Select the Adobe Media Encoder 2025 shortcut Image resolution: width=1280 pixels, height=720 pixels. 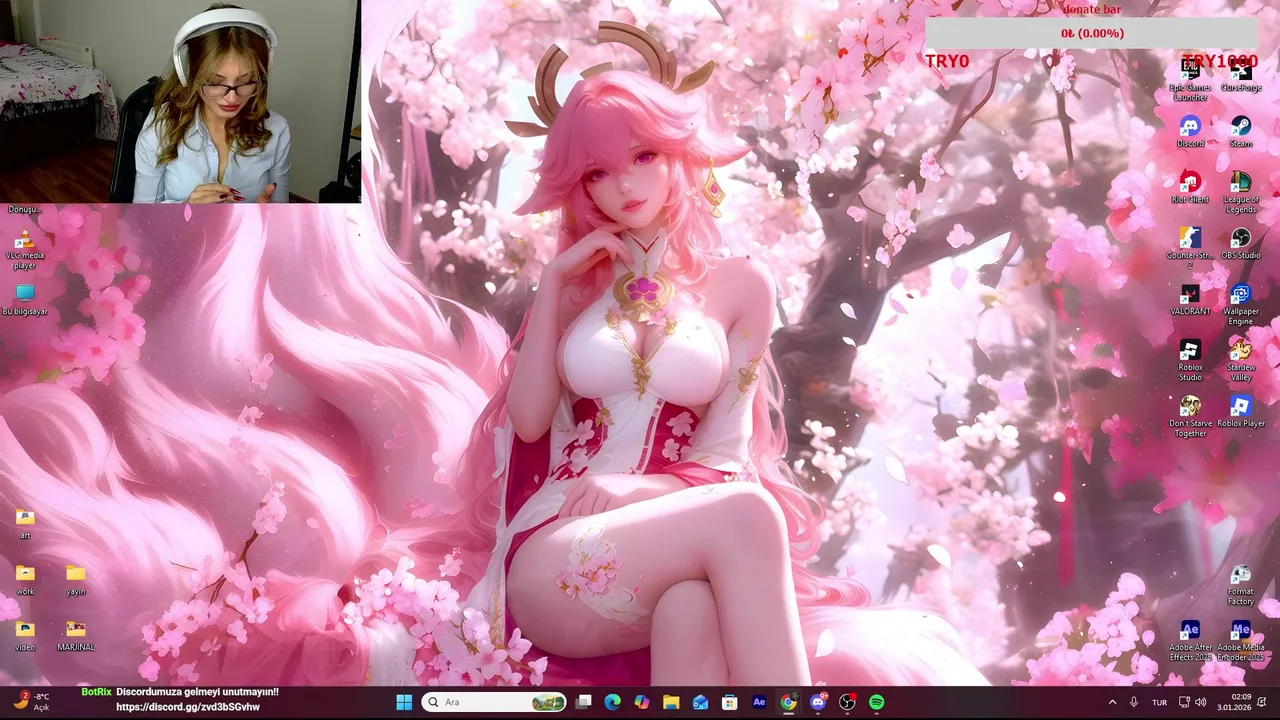(x=1241, y=640)
